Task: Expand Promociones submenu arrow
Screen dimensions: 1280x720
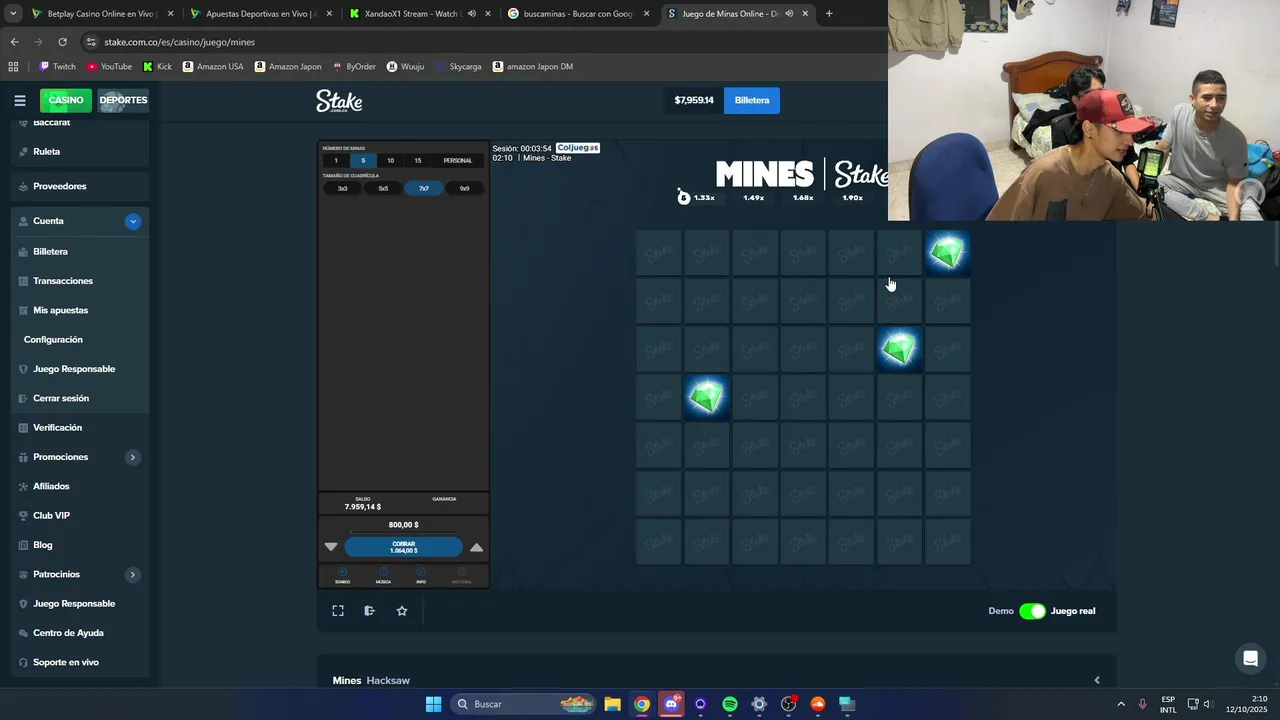Action: 132,457
